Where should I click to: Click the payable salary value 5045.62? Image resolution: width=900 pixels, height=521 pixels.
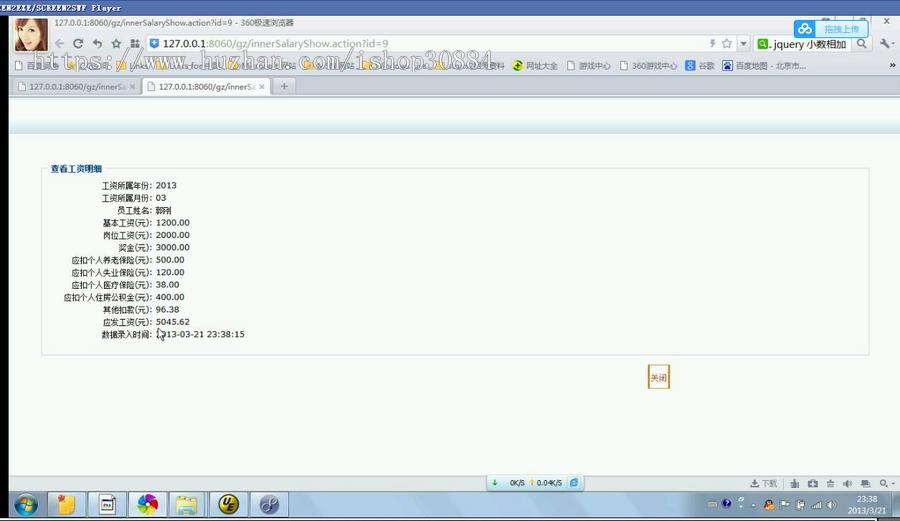coord(173,322)
